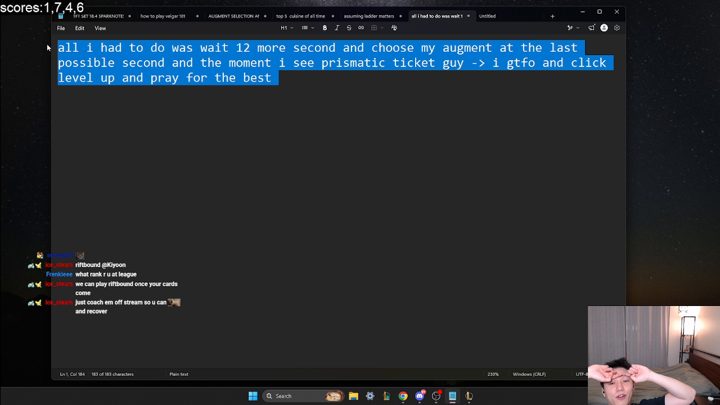Switch to 'top 5 cuisine of all time' tab
This screenshot has height=405, width=720.
point(300,16)
